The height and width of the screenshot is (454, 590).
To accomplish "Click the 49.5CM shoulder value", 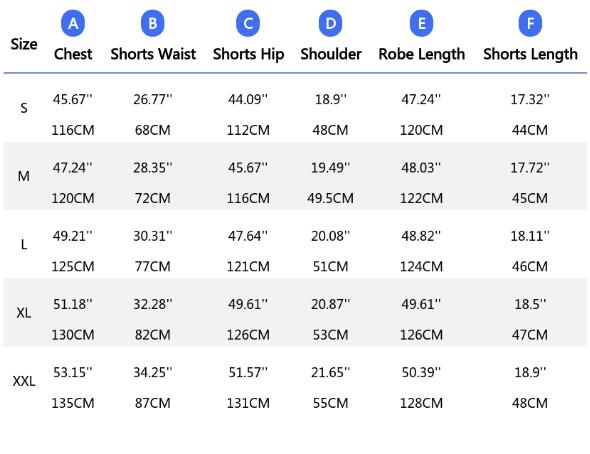I will pos(330,198).
